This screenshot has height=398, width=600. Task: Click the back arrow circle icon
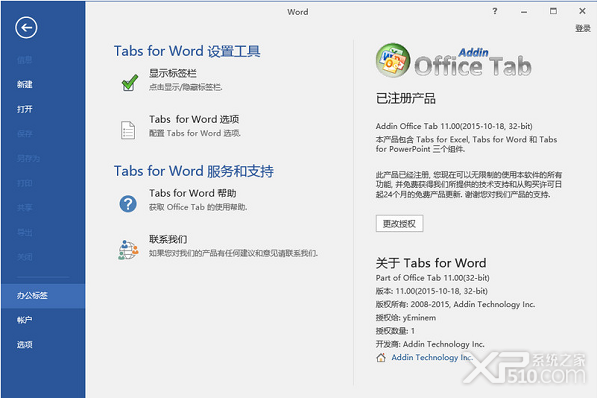(26, 28)
